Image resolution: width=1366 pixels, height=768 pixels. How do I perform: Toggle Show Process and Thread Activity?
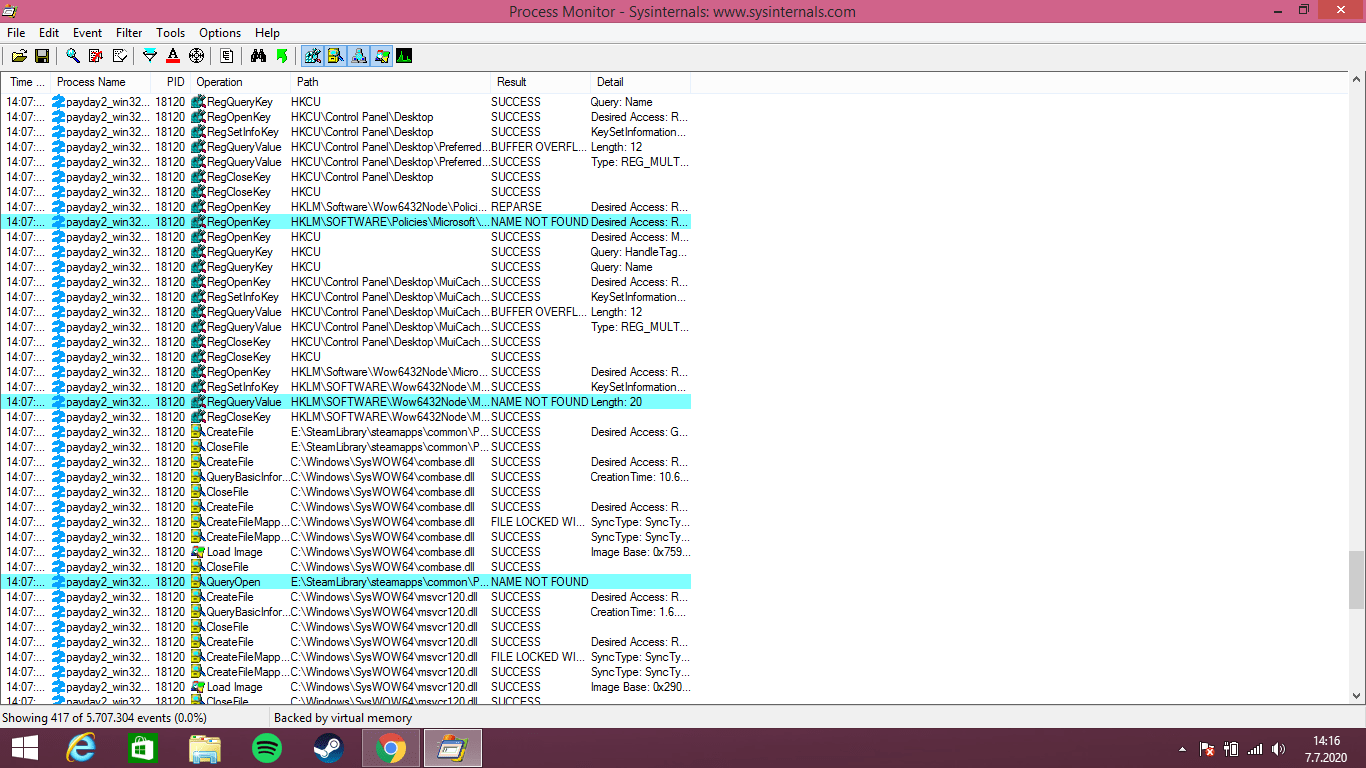381,56
